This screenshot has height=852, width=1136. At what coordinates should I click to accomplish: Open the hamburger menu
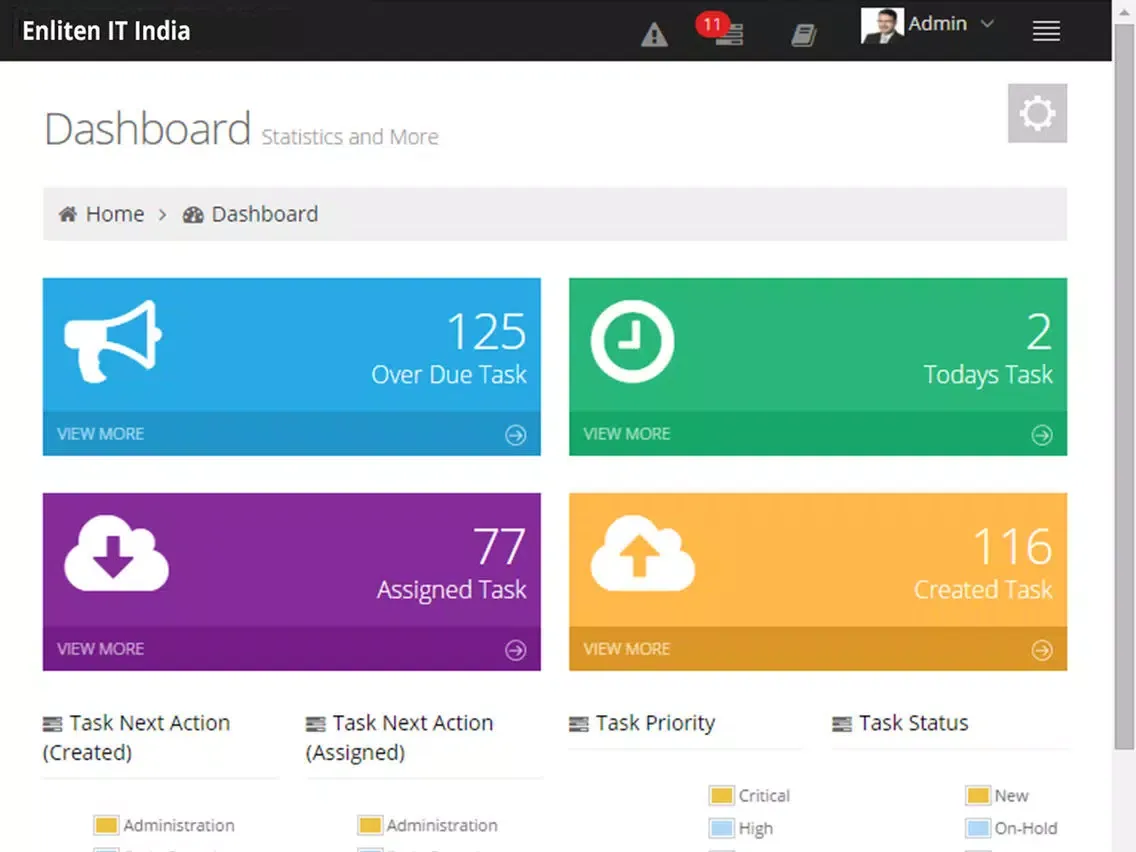pos(1046,31)
